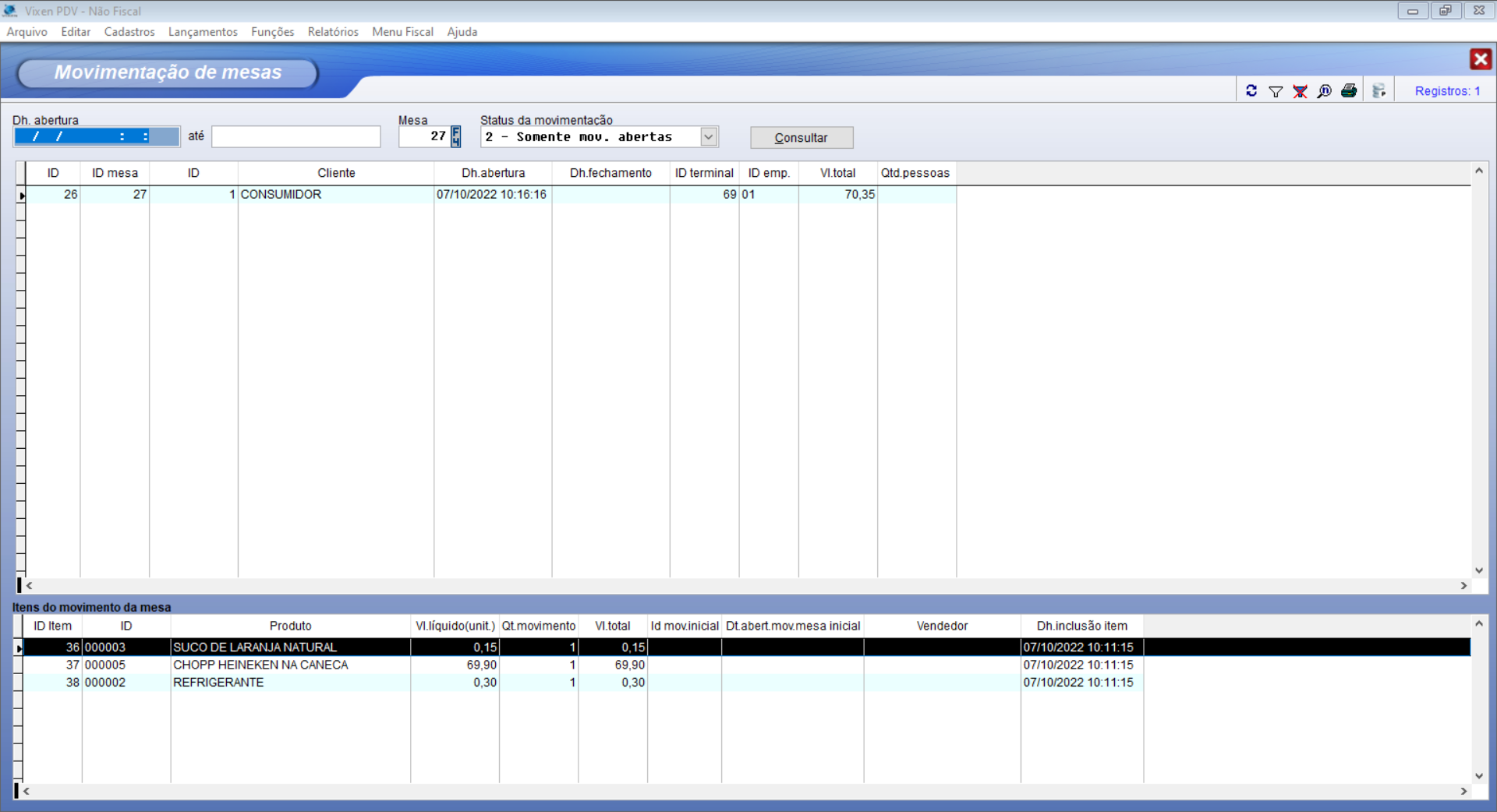Viewport: 1497px width, 812px height.
Task: Click the database export icon
Action: [1379, 91]
